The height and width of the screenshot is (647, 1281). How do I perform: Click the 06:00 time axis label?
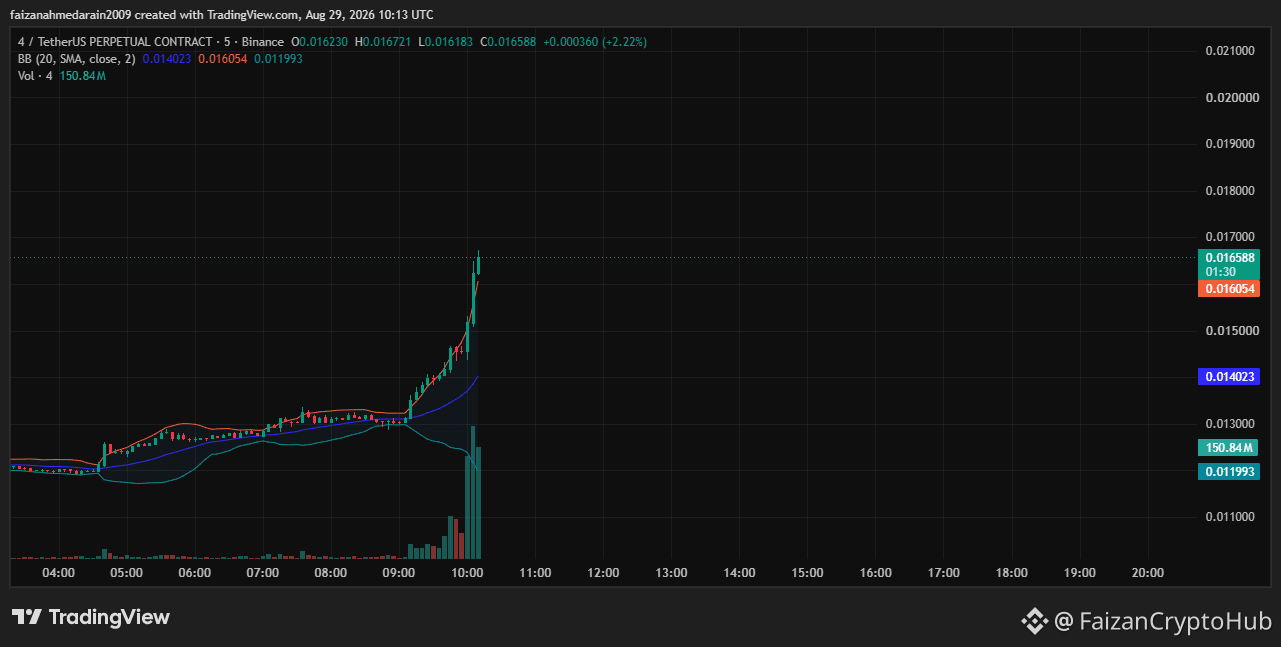click(x=195, y=573)
